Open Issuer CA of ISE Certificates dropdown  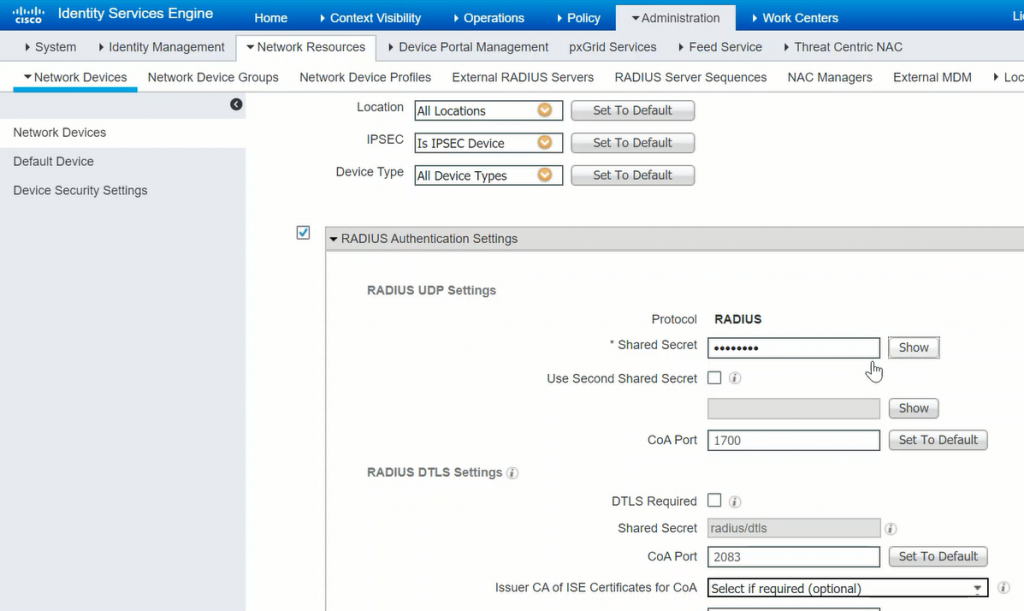(848, 588)
